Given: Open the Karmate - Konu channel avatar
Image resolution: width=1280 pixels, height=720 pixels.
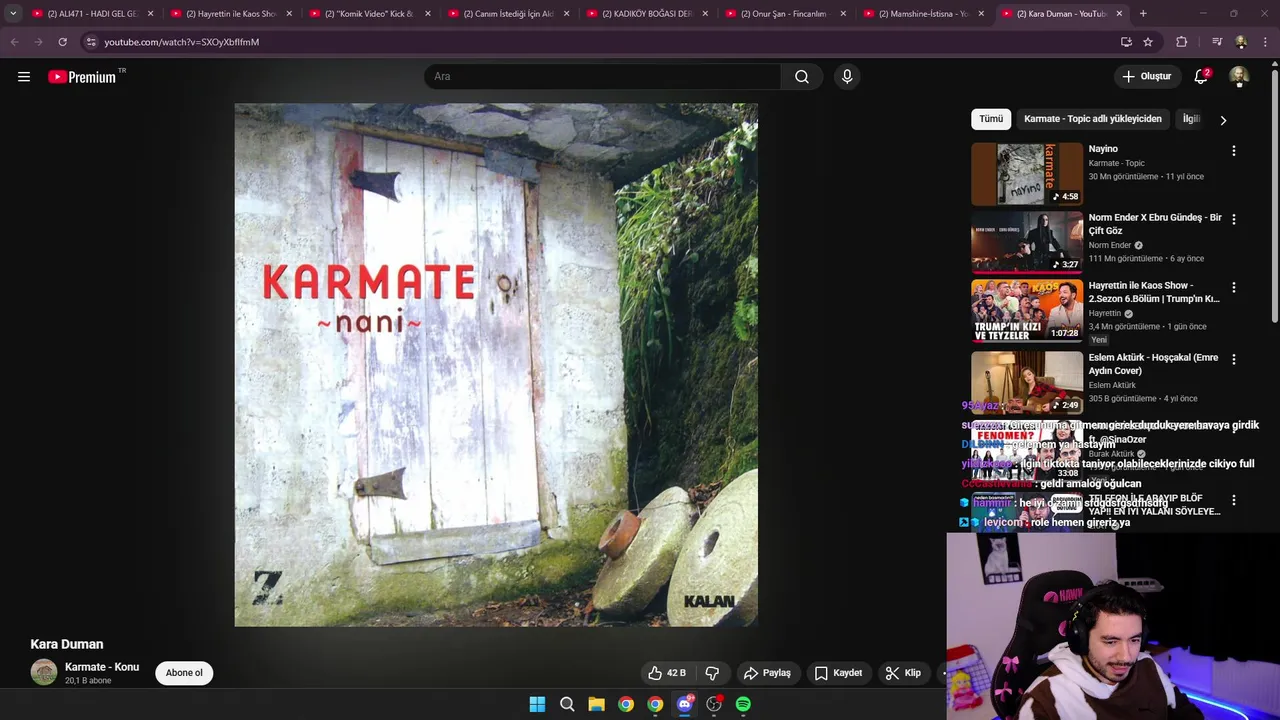Looking at the screenshot, I should [x=44, y=672].
